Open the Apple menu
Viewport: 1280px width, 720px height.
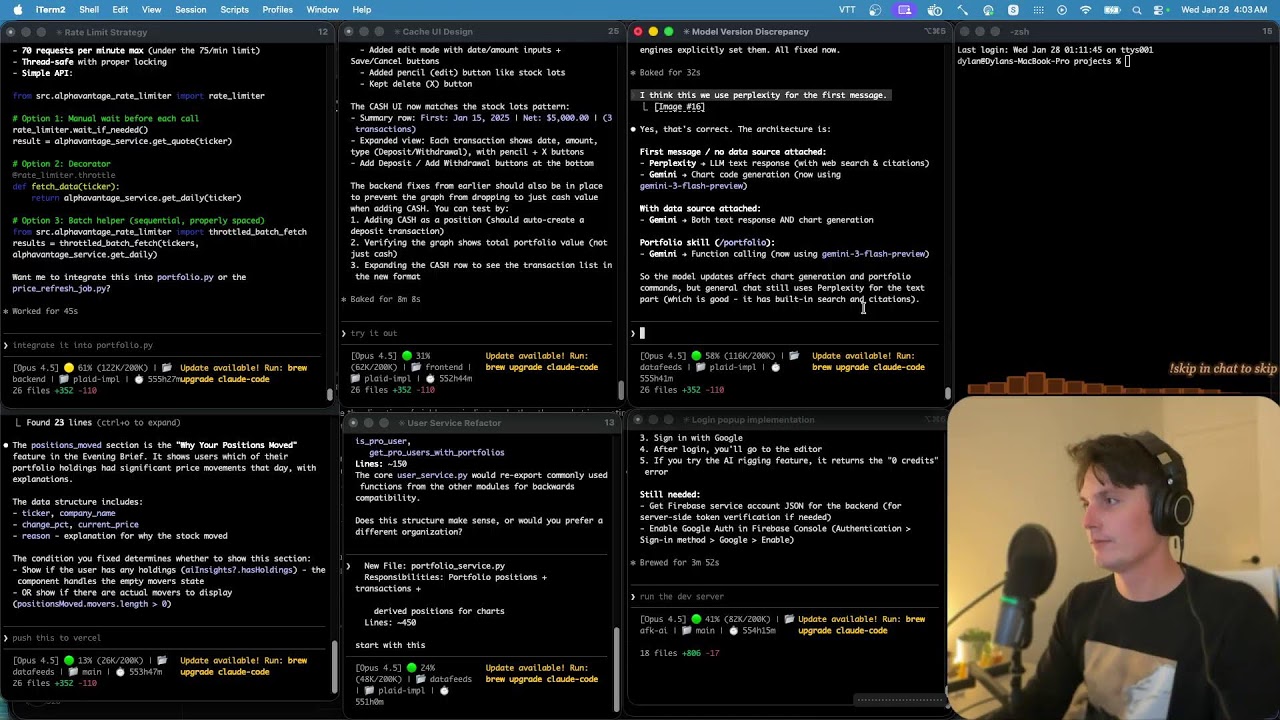pos(17,10)
